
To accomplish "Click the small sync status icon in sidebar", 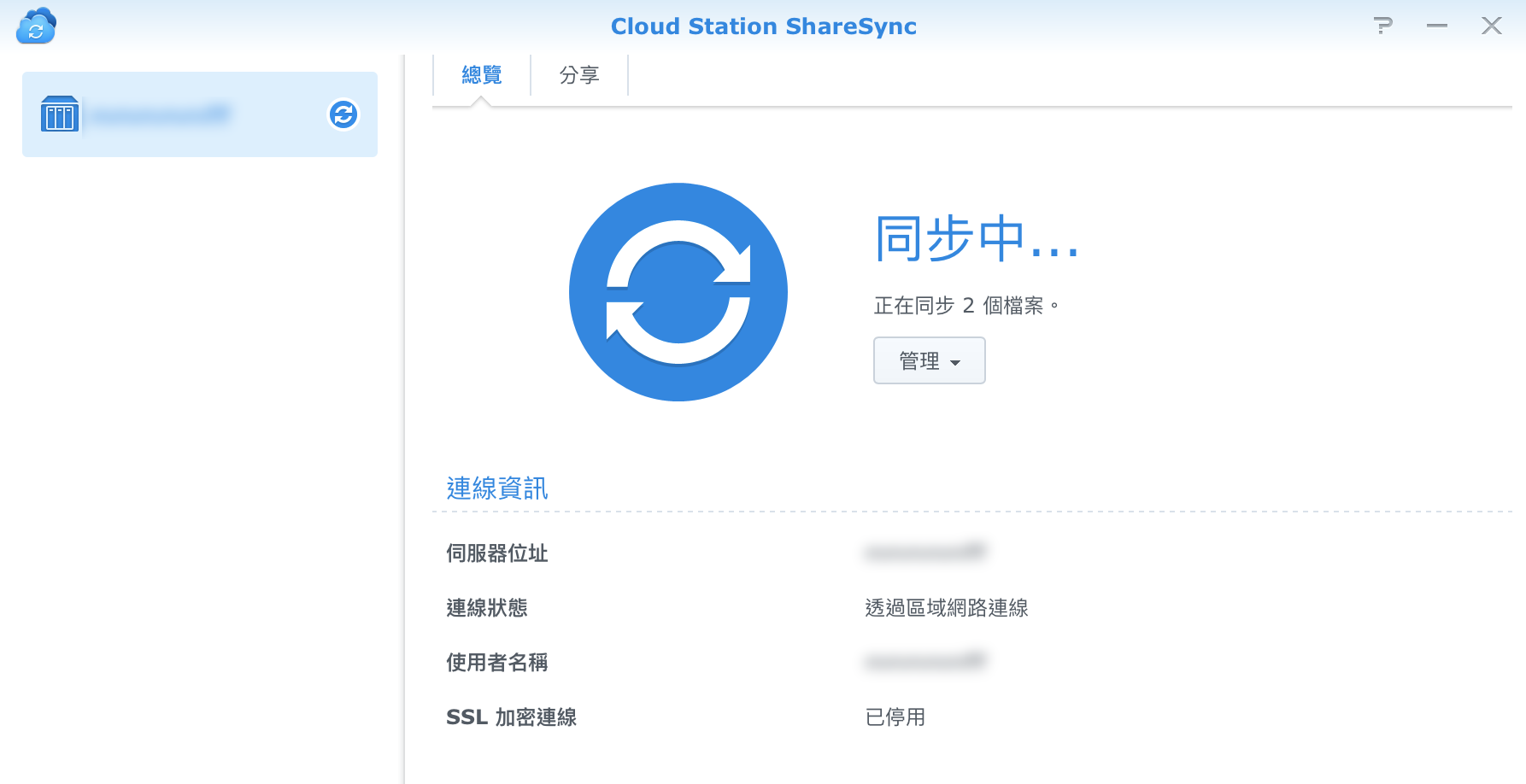I will click(343, 114).
